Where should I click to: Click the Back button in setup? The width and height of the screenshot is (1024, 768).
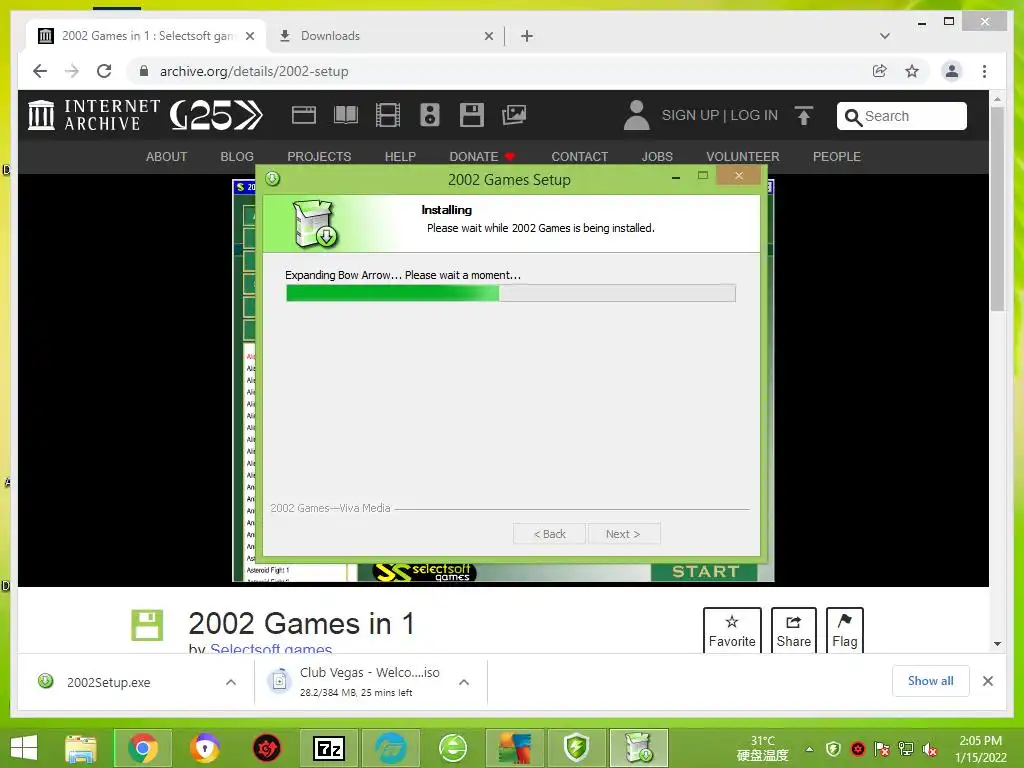pos(550,534)
